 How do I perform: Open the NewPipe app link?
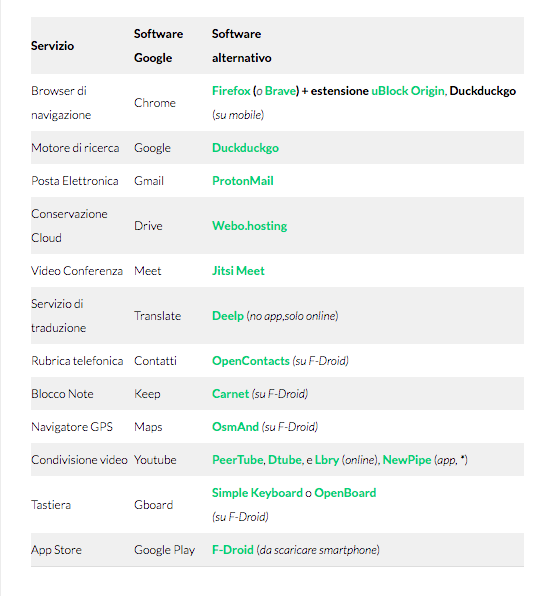point(407,460)
